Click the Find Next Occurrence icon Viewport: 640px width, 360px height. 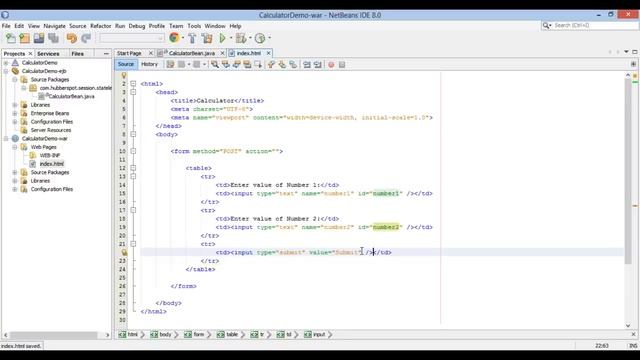236,64
